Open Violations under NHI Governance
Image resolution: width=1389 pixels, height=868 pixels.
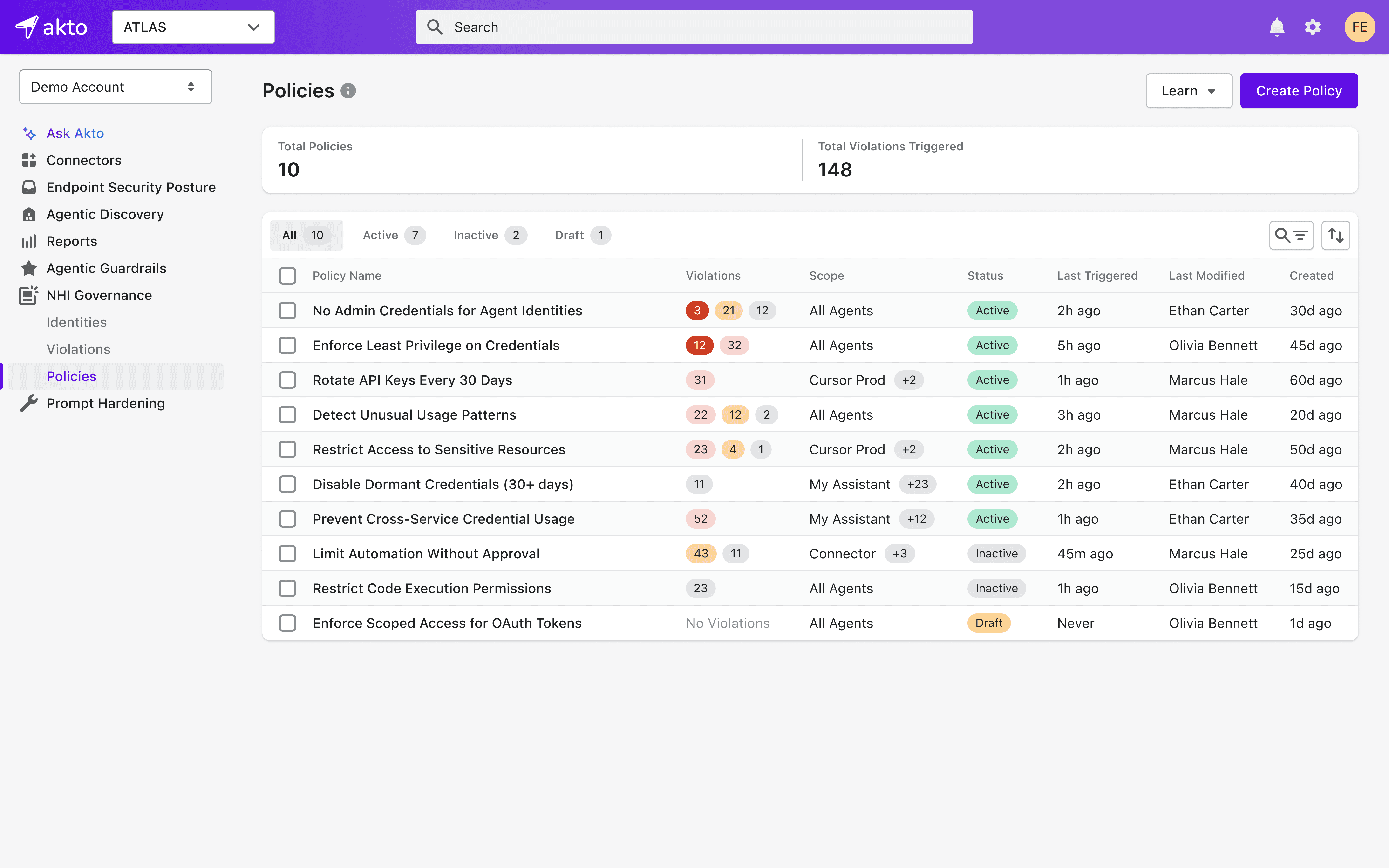(x=79, y=349)
